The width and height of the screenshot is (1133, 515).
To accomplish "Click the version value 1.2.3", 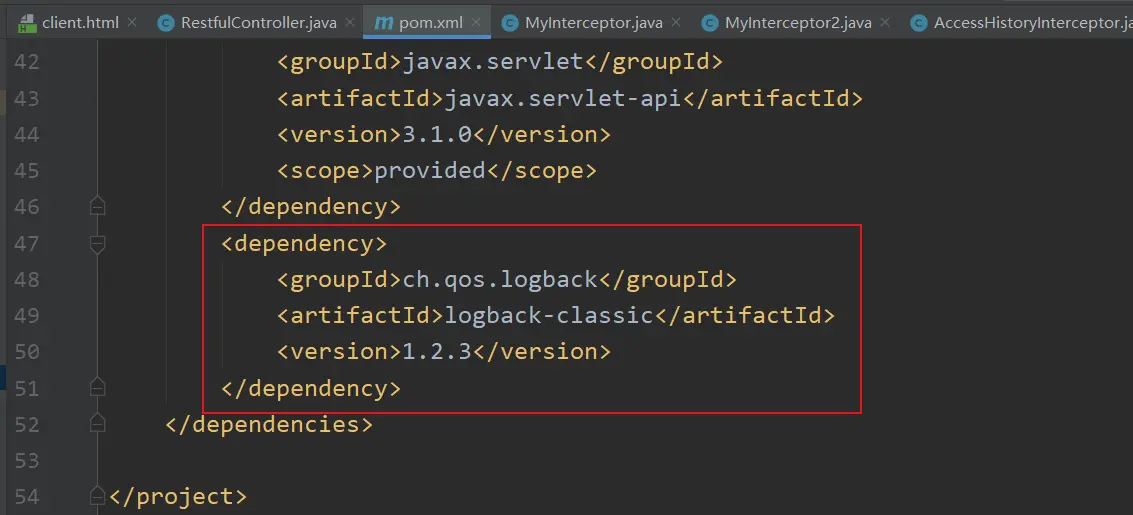I will point(436,352).
